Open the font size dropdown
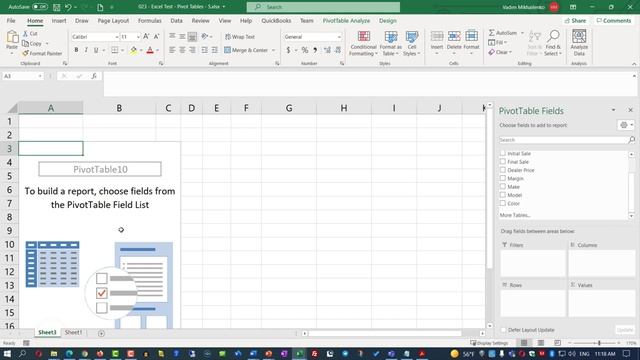 click(x=138, y=37)
